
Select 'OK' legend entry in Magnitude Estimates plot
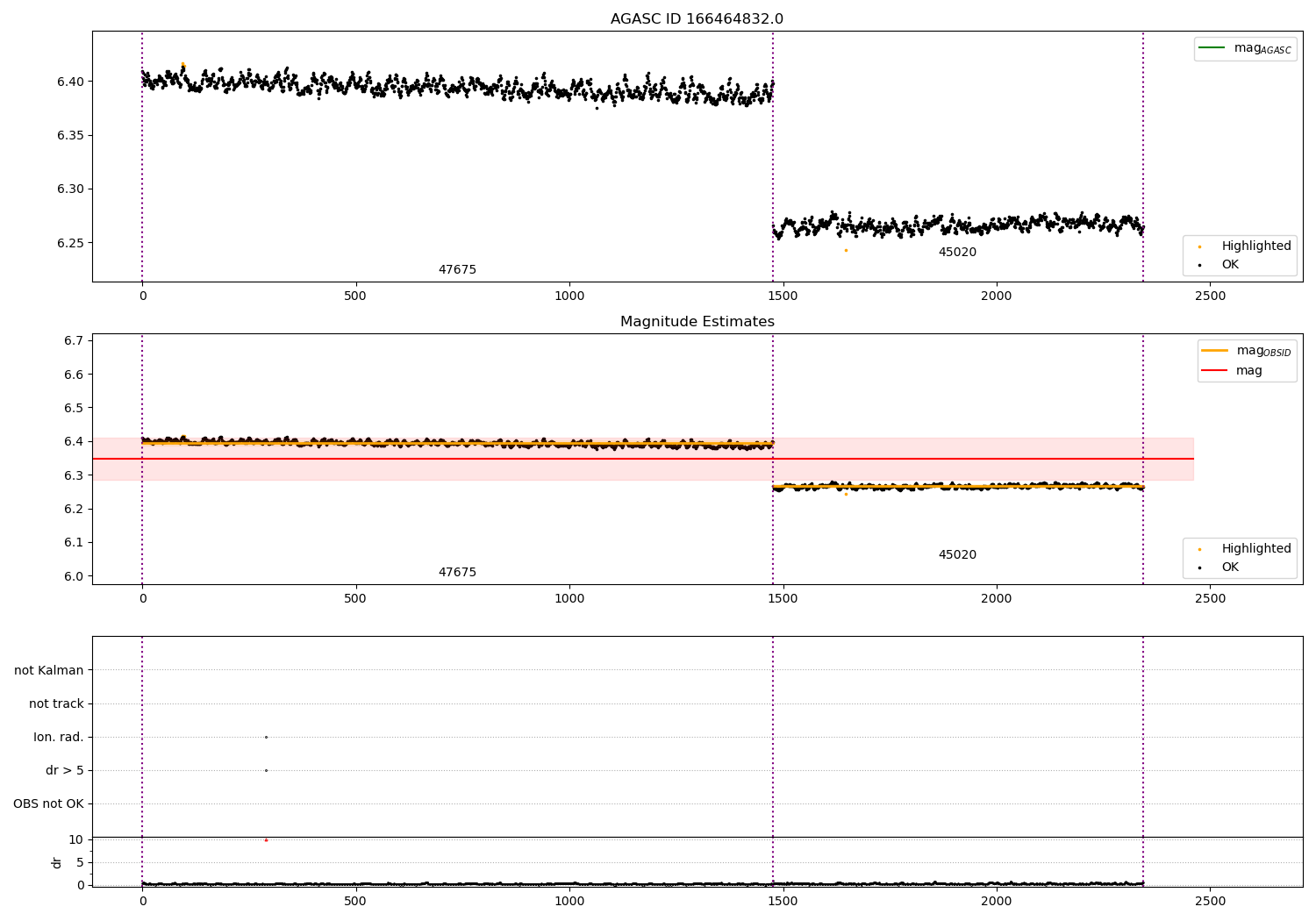click(1230, 568)
